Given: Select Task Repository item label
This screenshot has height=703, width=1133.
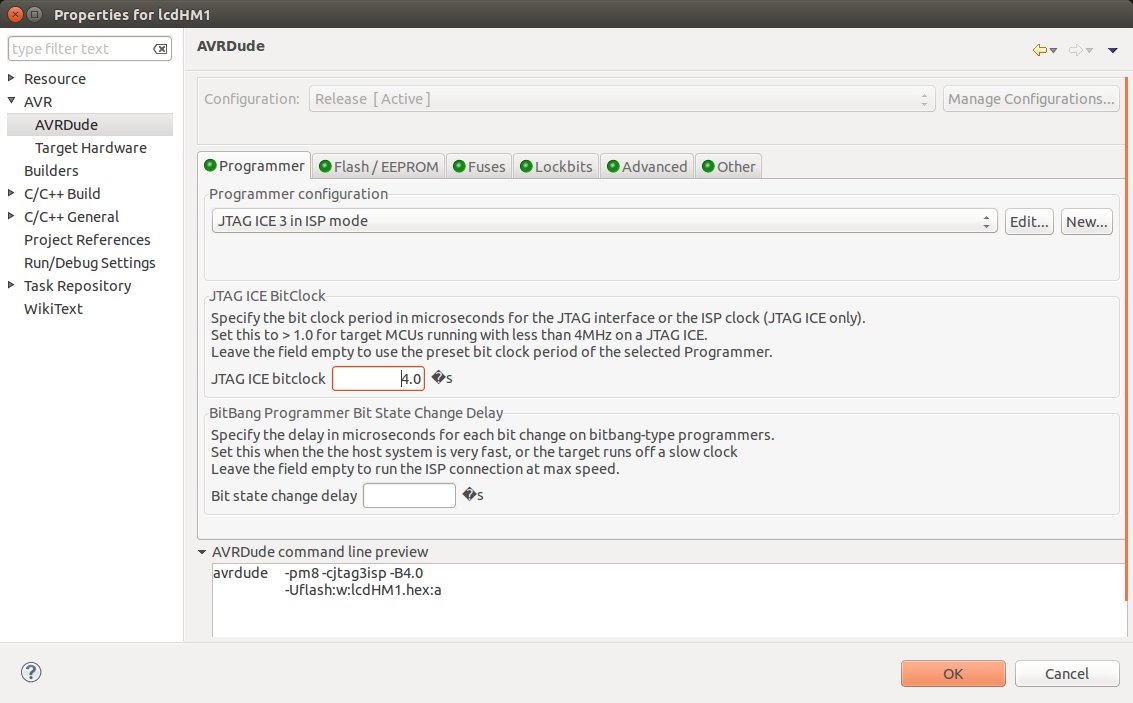Looking at the screenshot, I should tap(78, 286).
